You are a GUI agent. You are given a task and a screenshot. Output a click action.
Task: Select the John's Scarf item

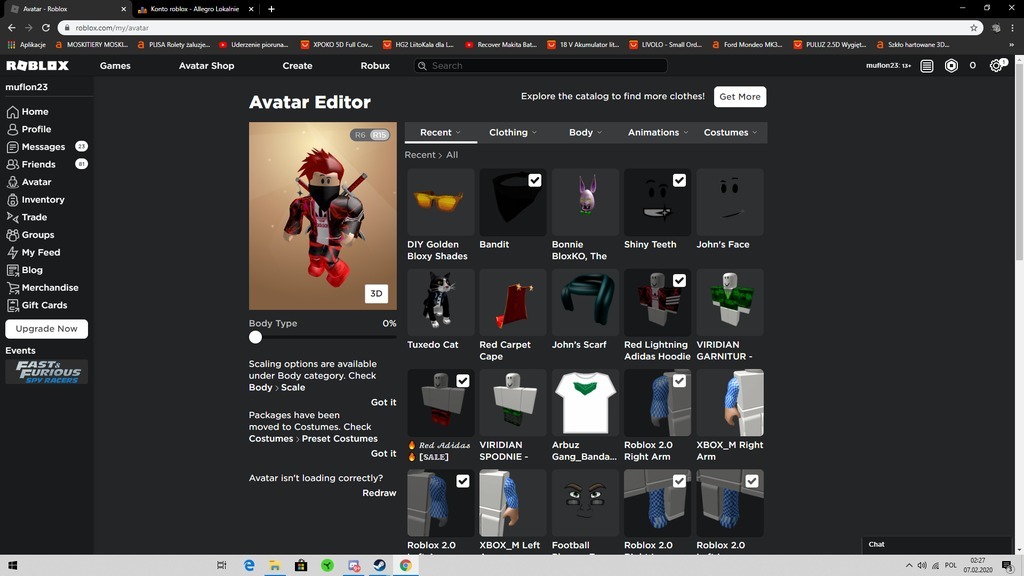point(585,302)
